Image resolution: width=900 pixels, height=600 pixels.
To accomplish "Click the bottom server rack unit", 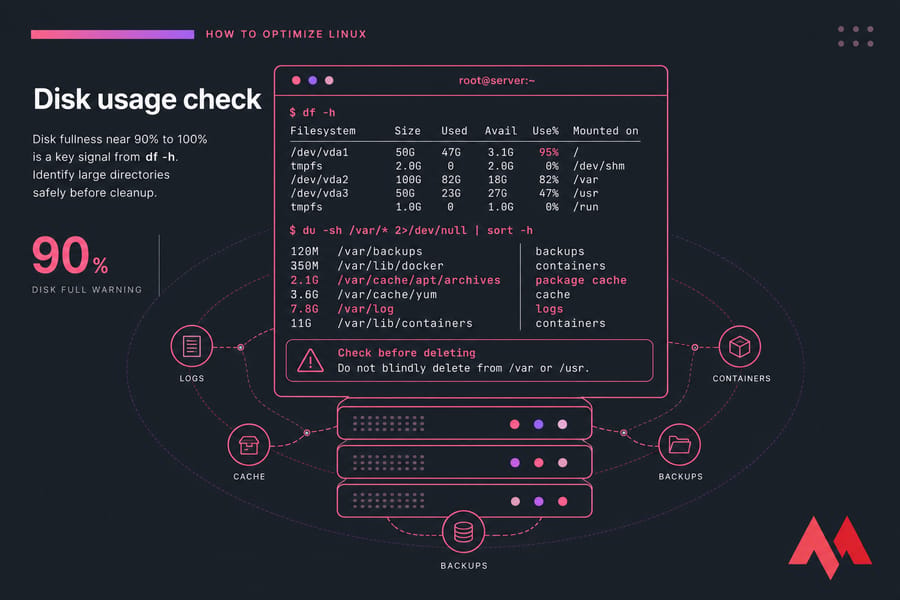I will pyautogui.click(x=464, y=501).
